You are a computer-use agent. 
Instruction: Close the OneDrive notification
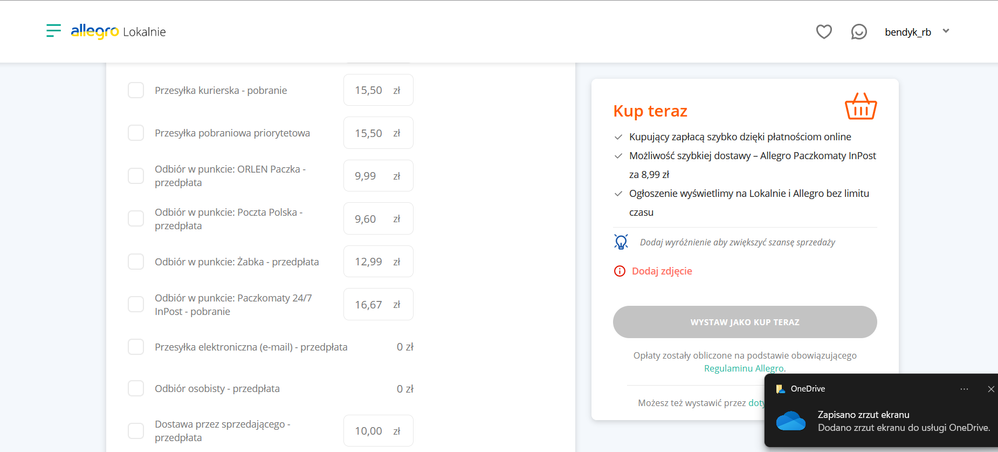[990, 388]
